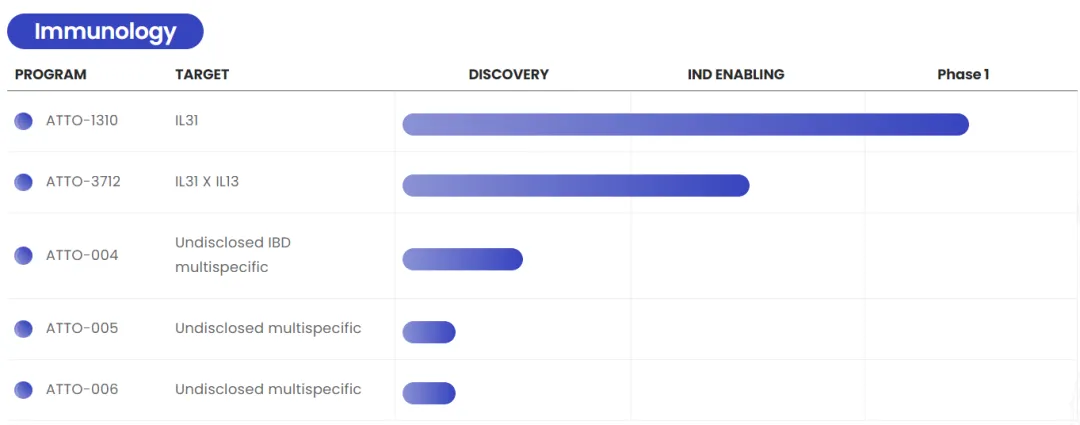Click the ATTO-005 program label
Image resolution: width=1080 pixels, height=425 pixels.
pos(82,329)
